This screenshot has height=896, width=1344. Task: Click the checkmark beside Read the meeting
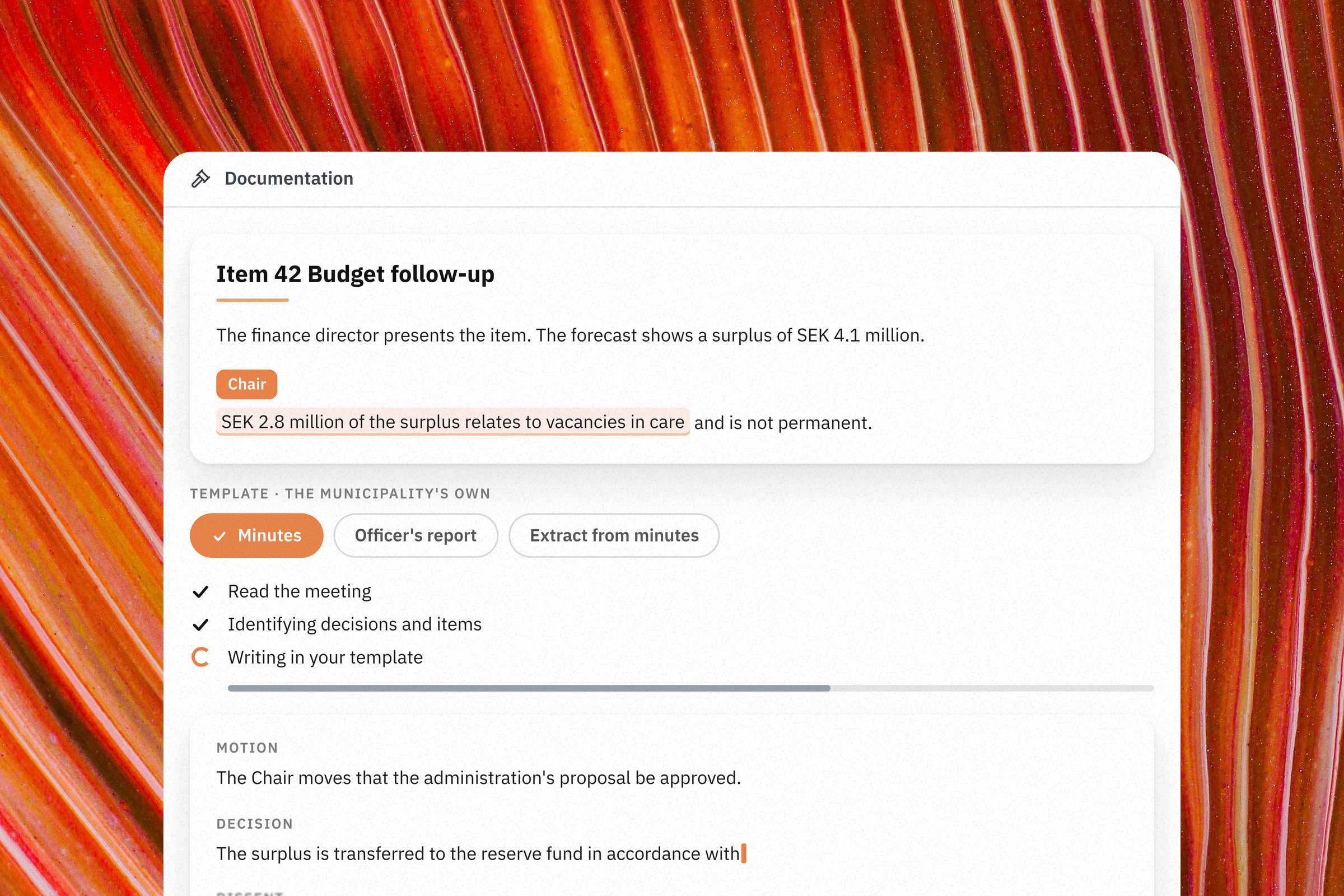click(x=200, y=591)
